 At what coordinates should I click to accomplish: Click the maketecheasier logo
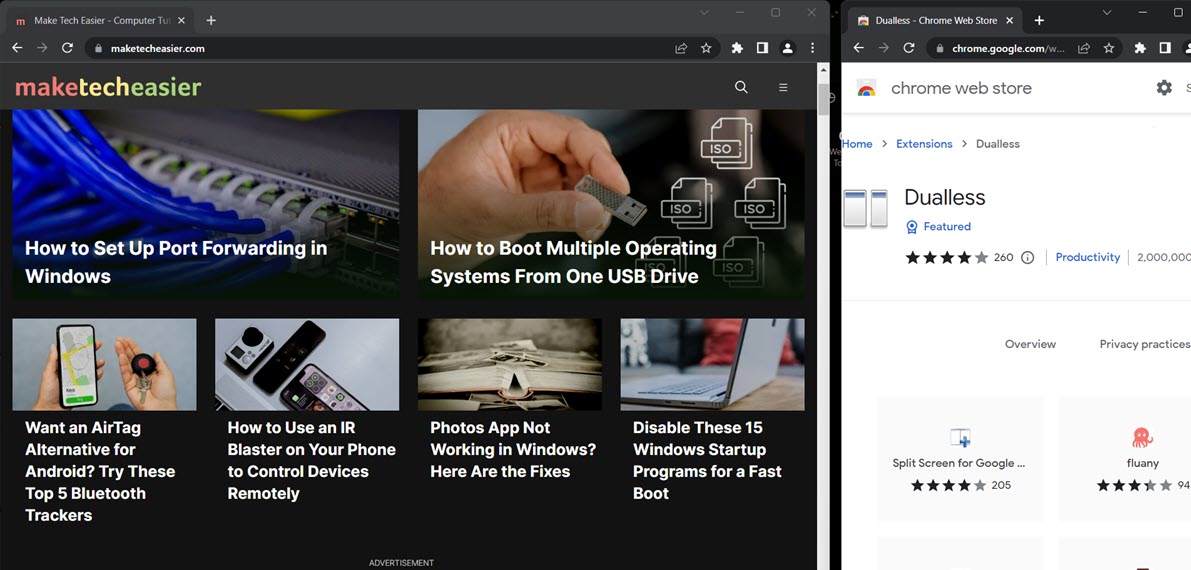pos(109,87)
